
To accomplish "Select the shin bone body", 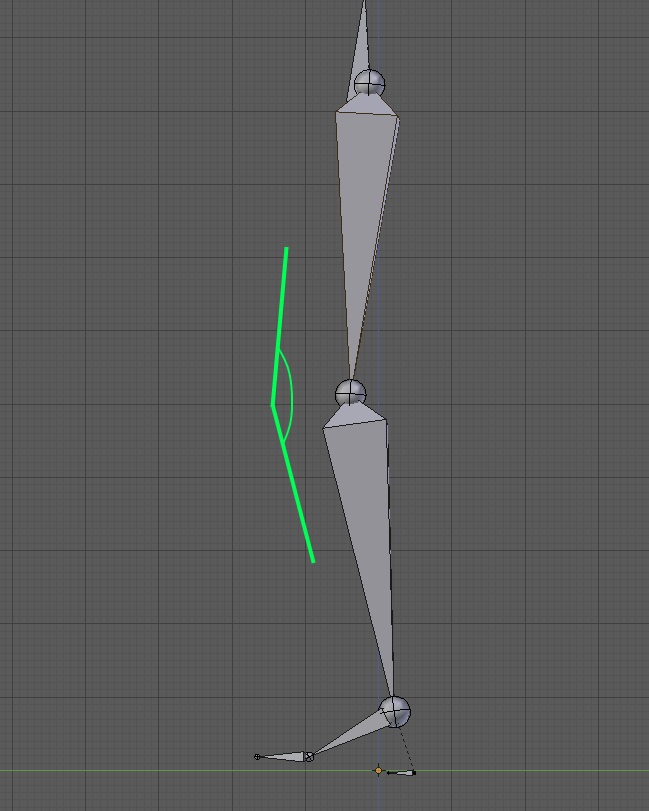I will (365, 548).
